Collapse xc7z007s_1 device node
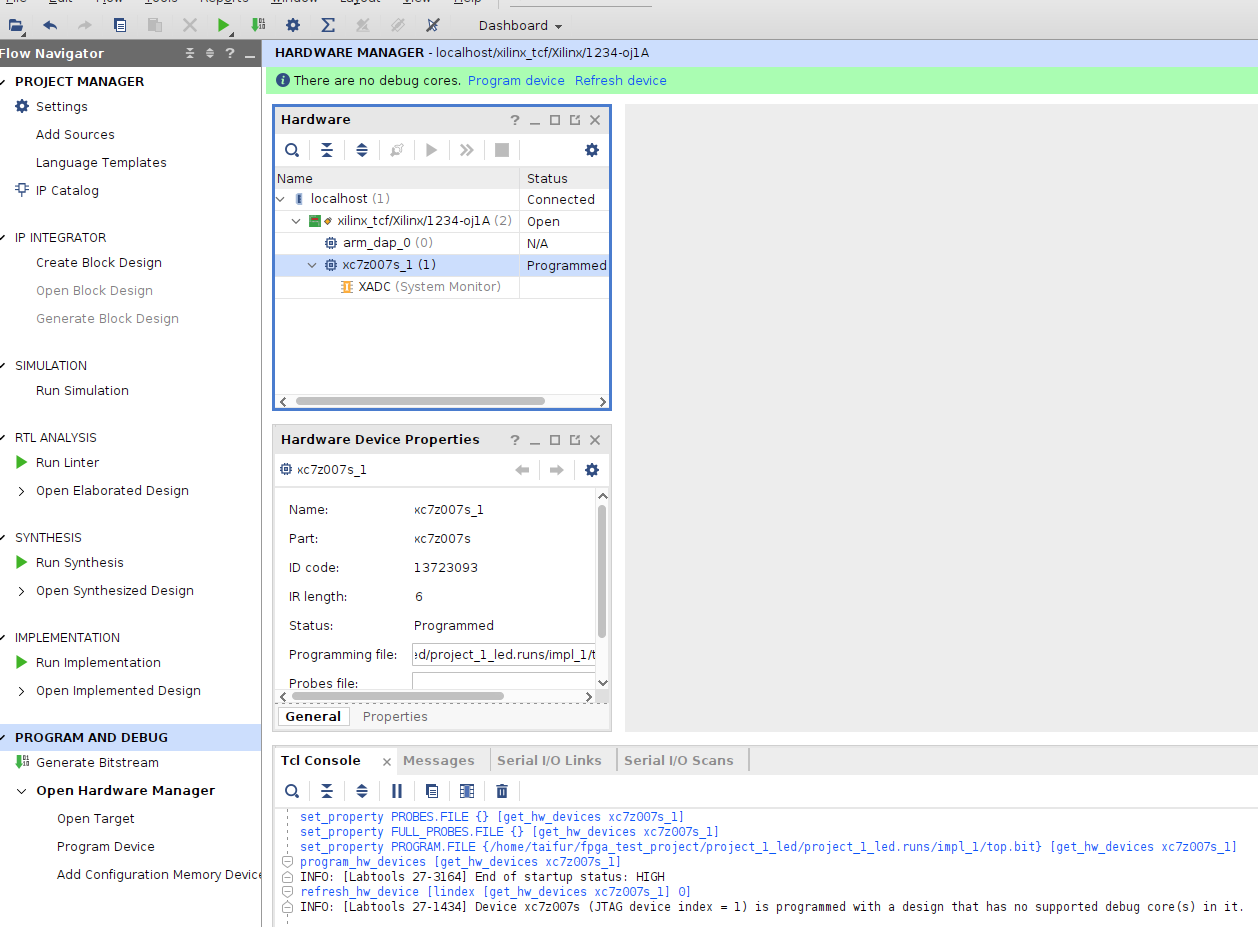1258x927 pixels. pyautogui.click(x=312, y=265)
